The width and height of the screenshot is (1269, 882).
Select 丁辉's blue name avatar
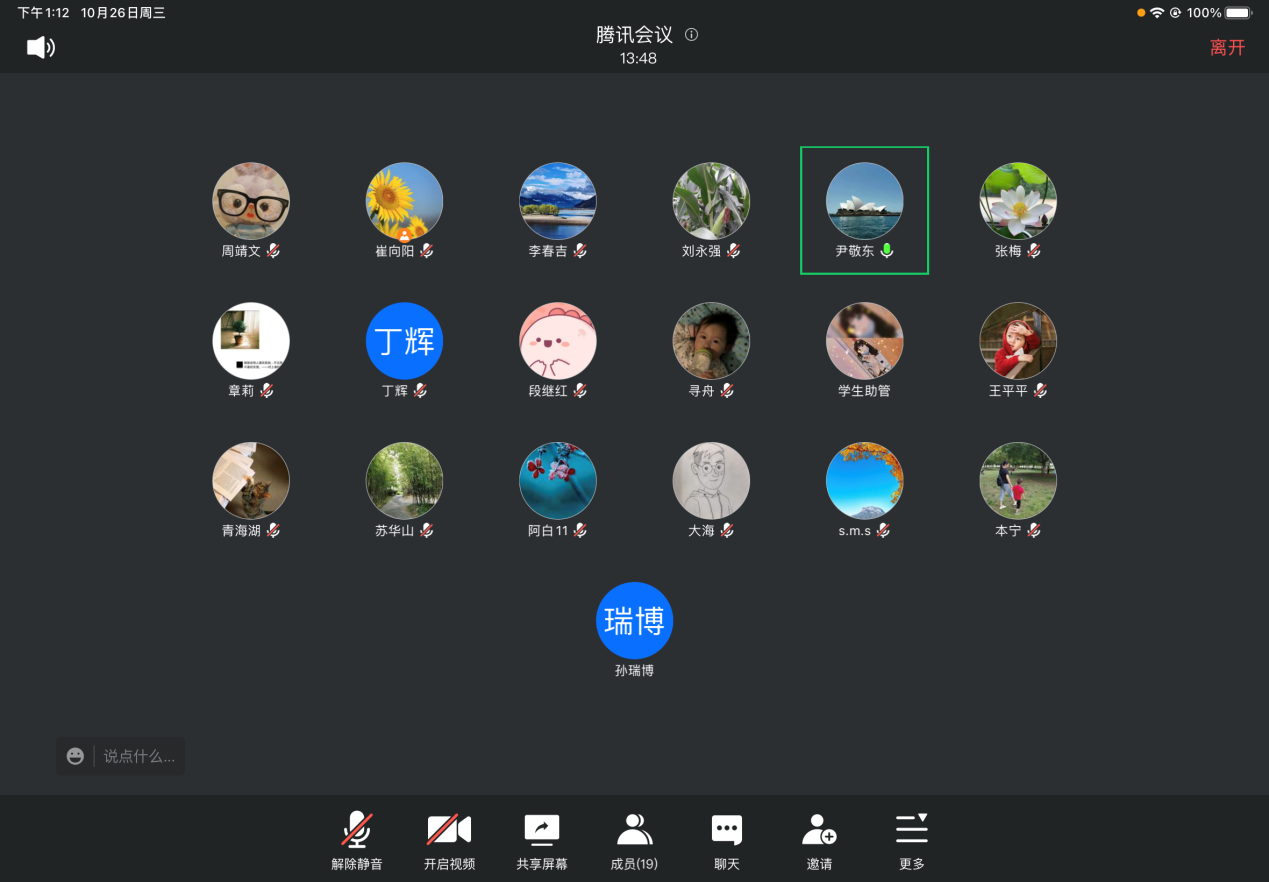[404, 341]
